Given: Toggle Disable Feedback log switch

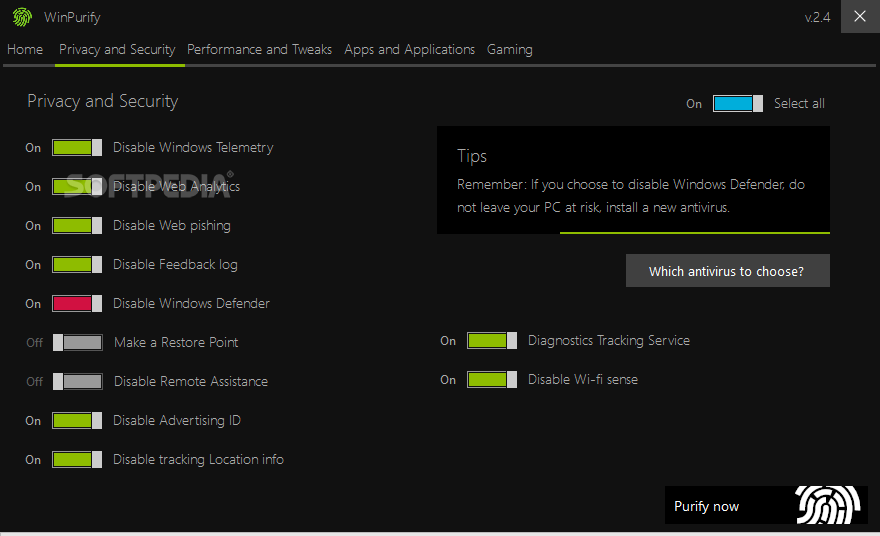Looking at the screenshot, I should (x=77, y=264).
